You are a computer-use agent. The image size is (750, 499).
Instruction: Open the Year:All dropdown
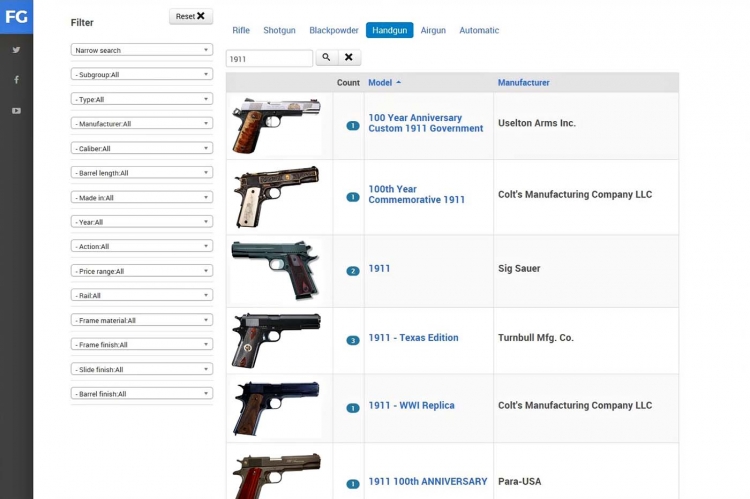pos(142,222)
